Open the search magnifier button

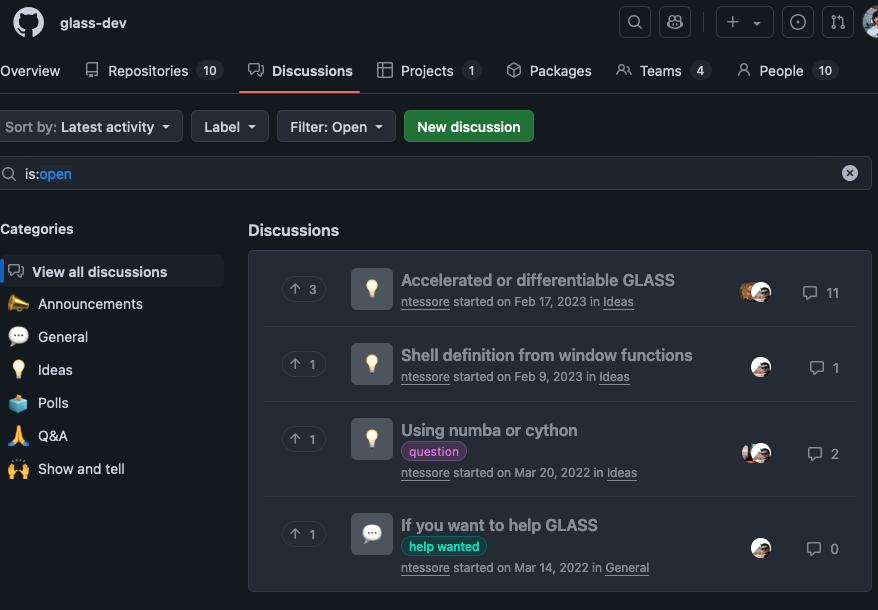635,22
